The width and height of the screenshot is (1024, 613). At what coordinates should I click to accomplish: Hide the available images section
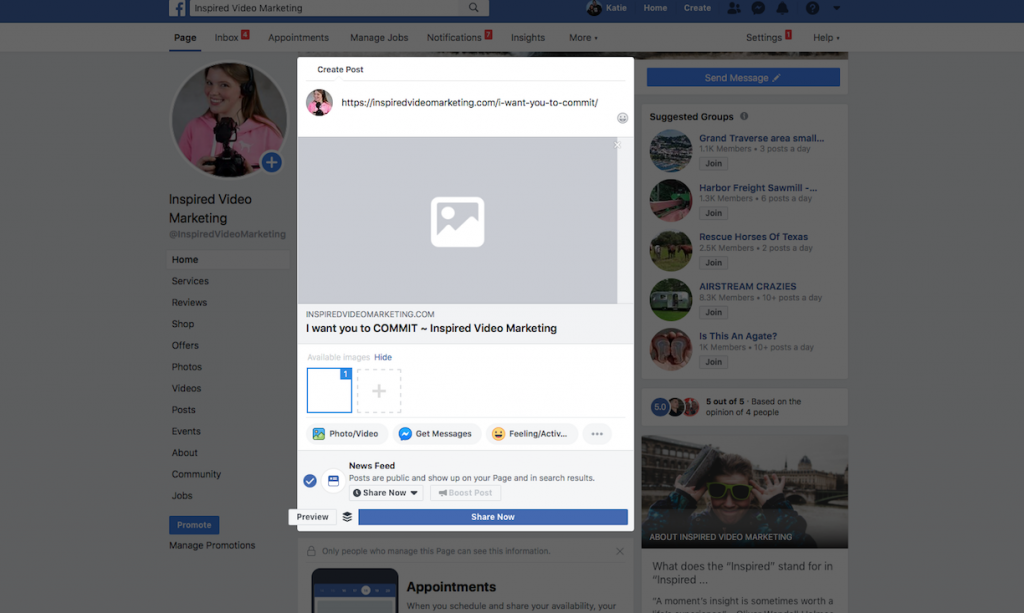(383, 357)
